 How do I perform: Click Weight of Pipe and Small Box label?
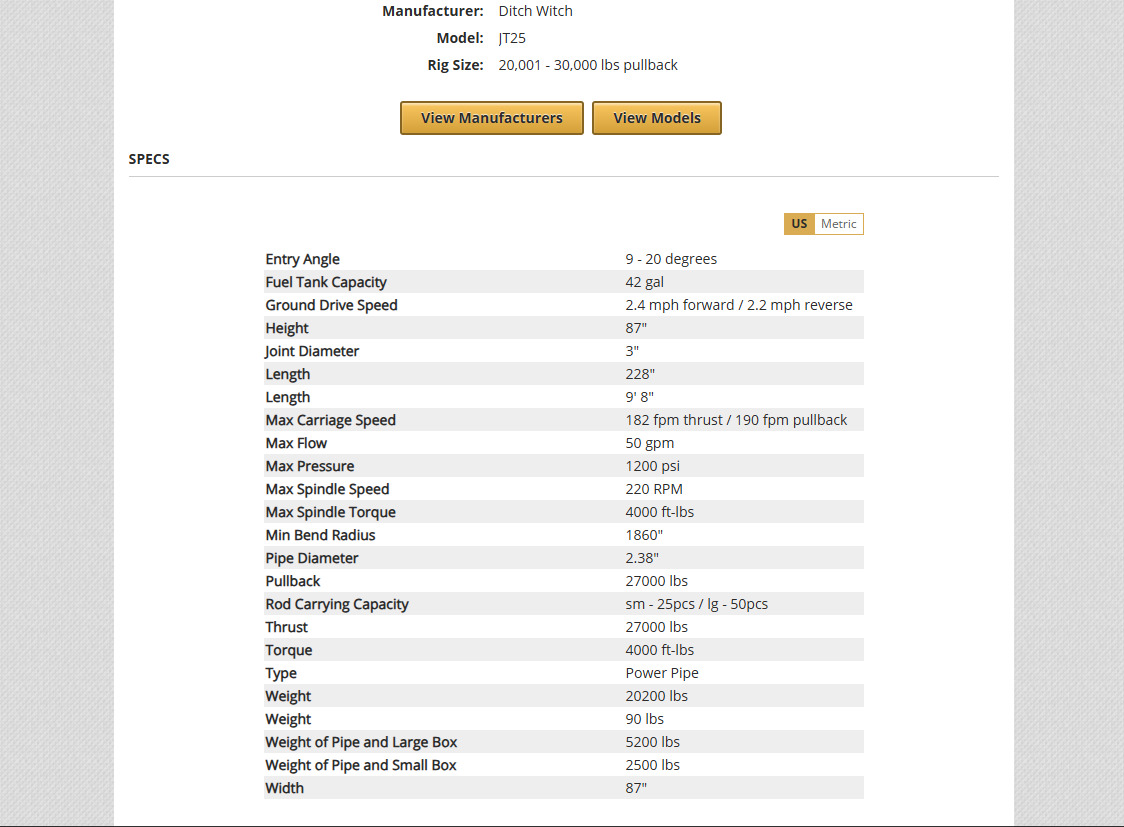click(x=361, y=765)
